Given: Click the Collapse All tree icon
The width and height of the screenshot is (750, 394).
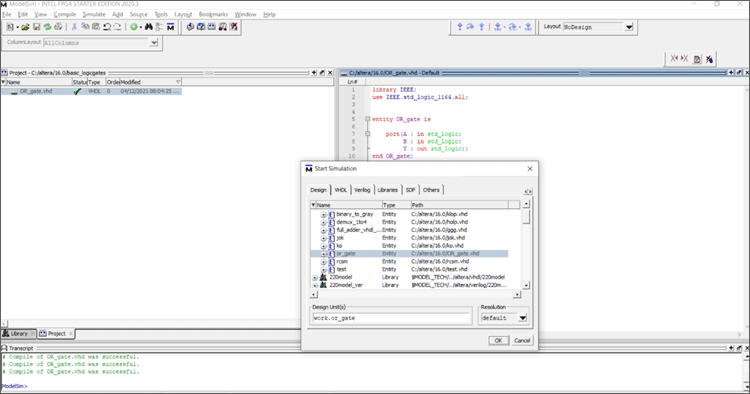Looking at the screenshot, I should pyautogui.click(x=159, y=27).
